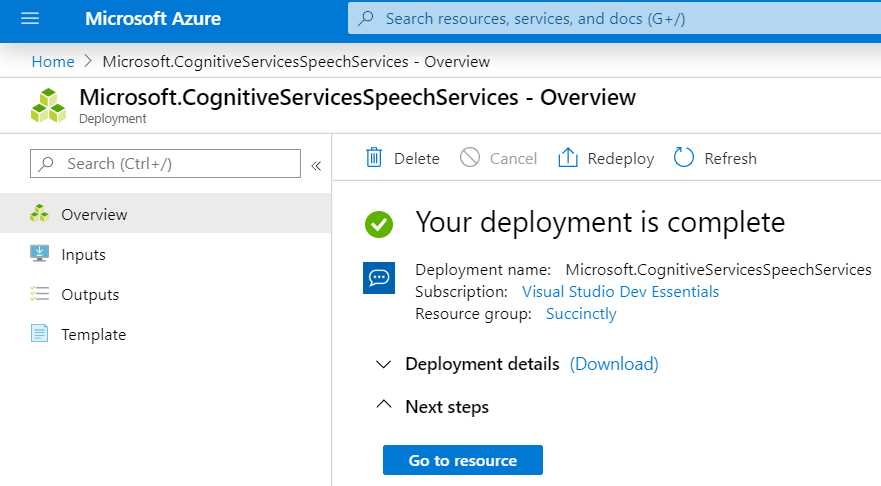Click the green cubes deployment icon in header

pos(48,106)
